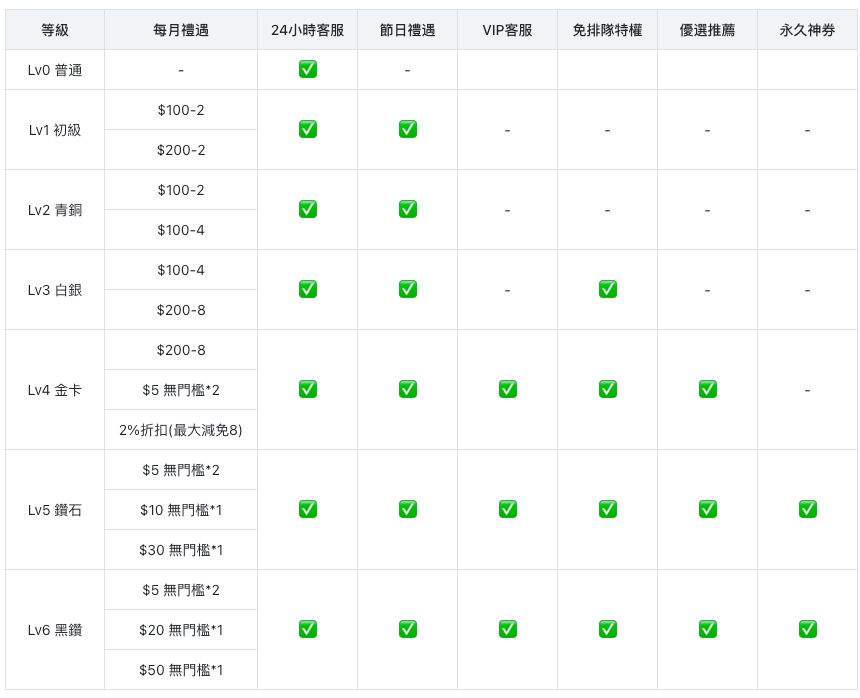
Task: Select the $200-2 coupon in Lv1 初級
Action: [x=181, y=150]
